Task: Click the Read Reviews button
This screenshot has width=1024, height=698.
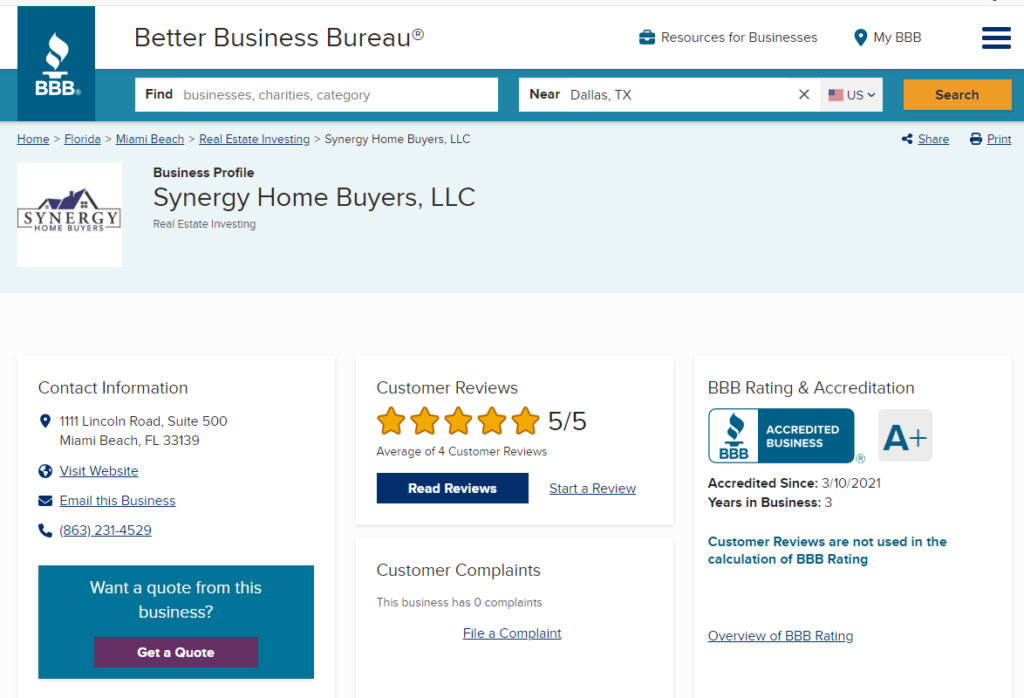Action: [453, 488]
